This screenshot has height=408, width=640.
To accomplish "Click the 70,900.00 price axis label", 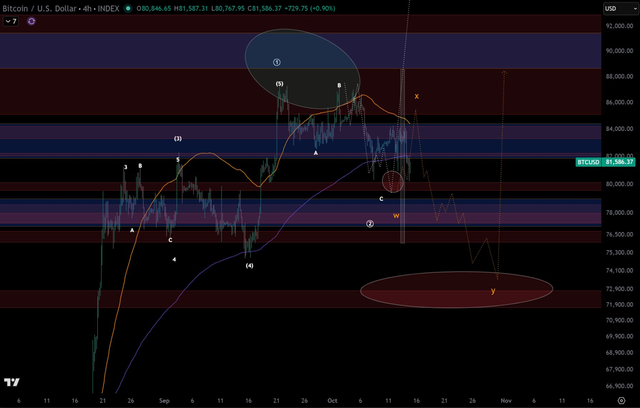I will tap(620, 321).
